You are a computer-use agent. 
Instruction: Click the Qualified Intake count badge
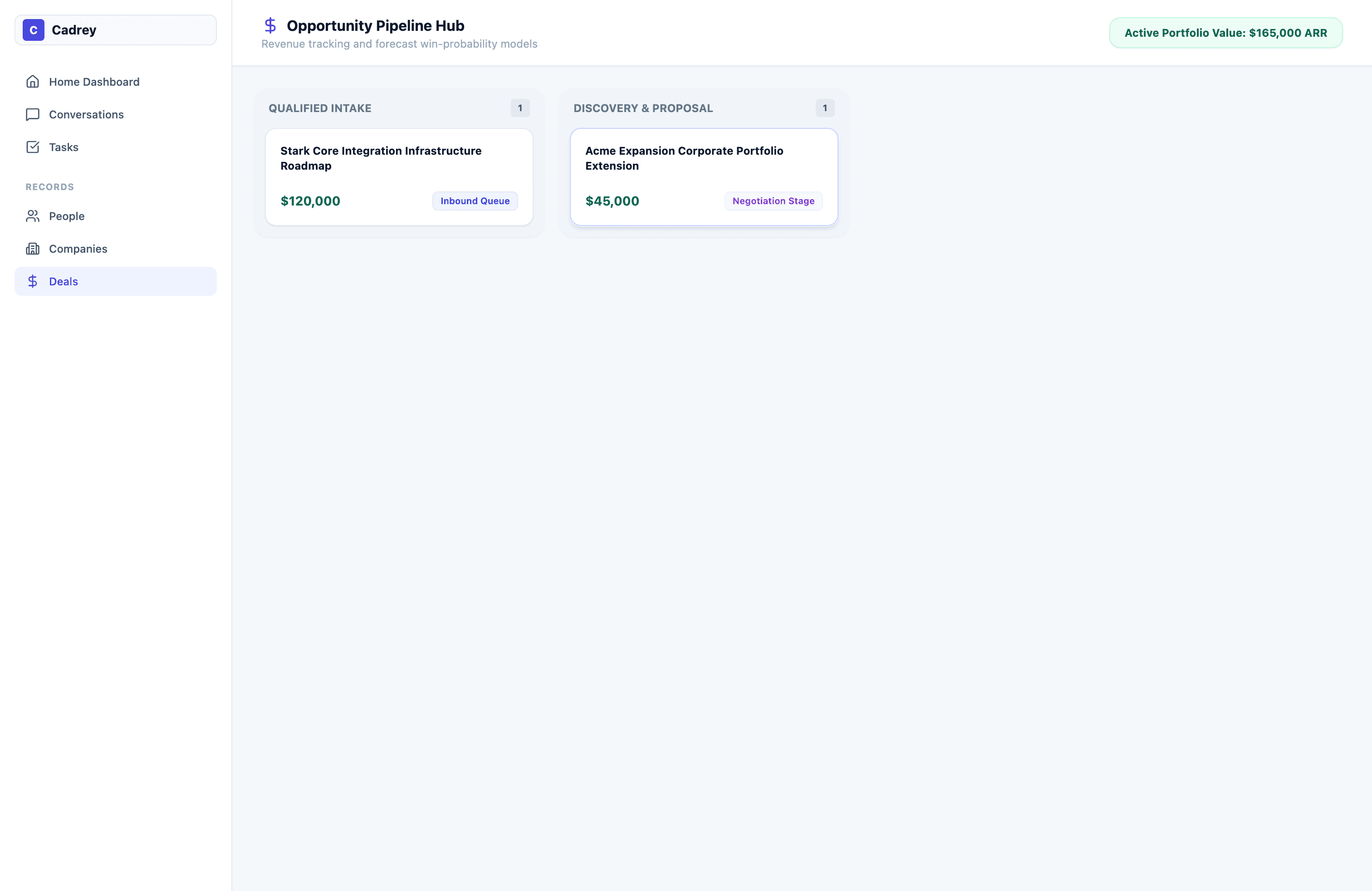(x=520, y=108)
